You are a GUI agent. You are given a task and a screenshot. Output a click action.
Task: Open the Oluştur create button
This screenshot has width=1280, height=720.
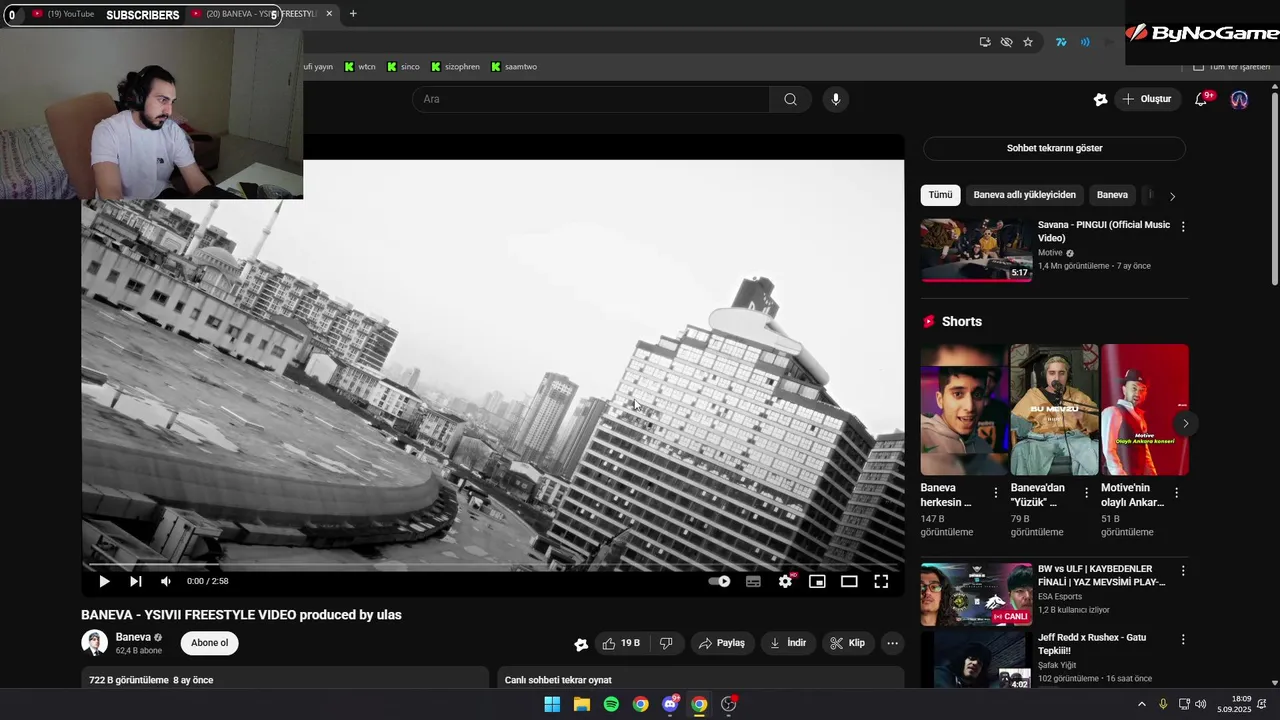click(x=1147, y=99)
